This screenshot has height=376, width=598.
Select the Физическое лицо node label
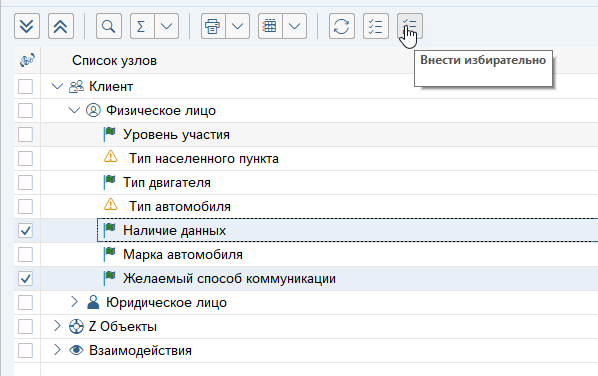pyautogui.click(x=161, y=111)
